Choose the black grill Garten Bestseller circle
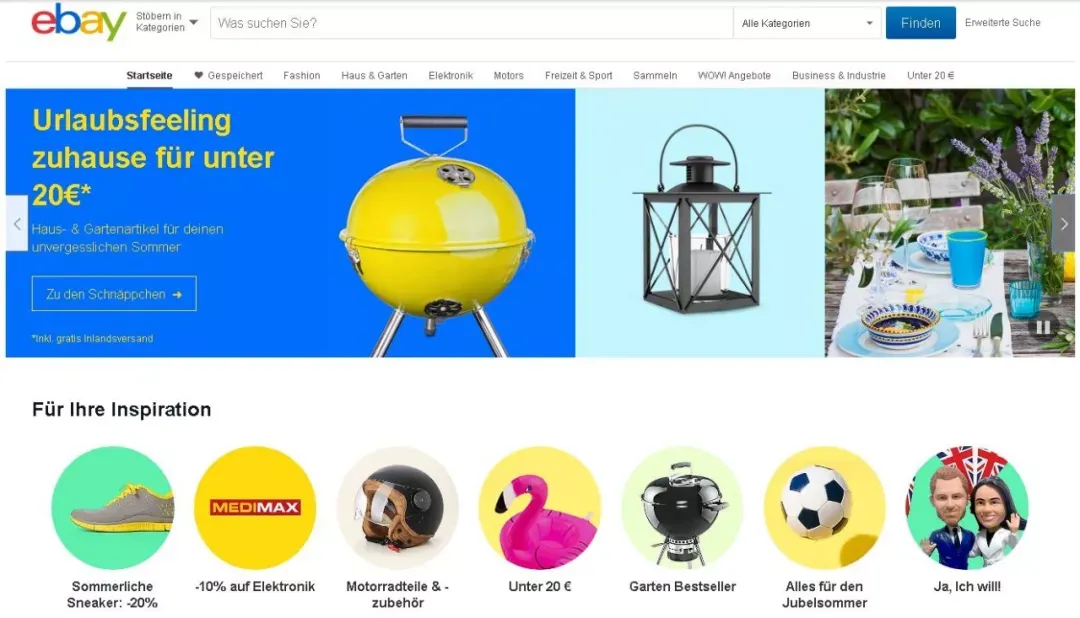 [x=683, y=508]
